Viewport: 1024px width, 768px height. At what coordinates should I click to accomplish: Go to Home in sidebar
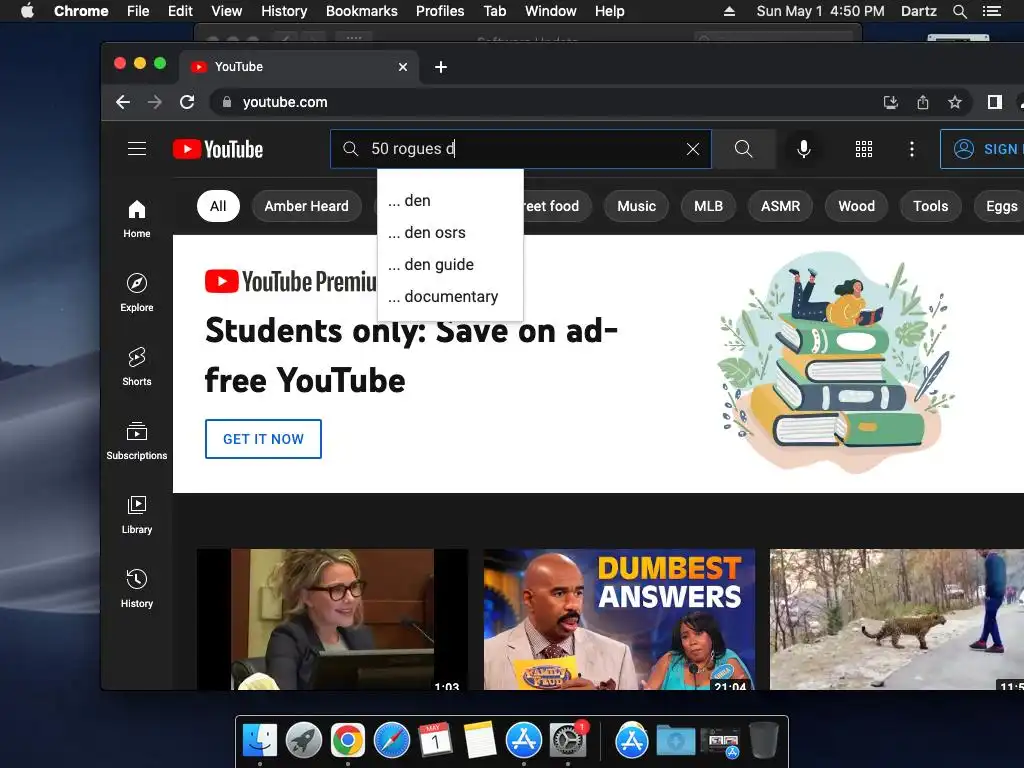(x=136, y=219)
